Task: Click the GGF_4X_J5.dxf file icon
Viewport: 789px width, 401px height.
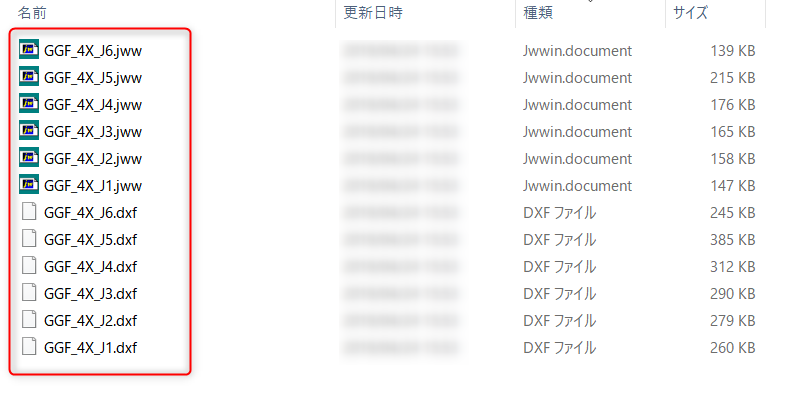Action: [29, 239]
